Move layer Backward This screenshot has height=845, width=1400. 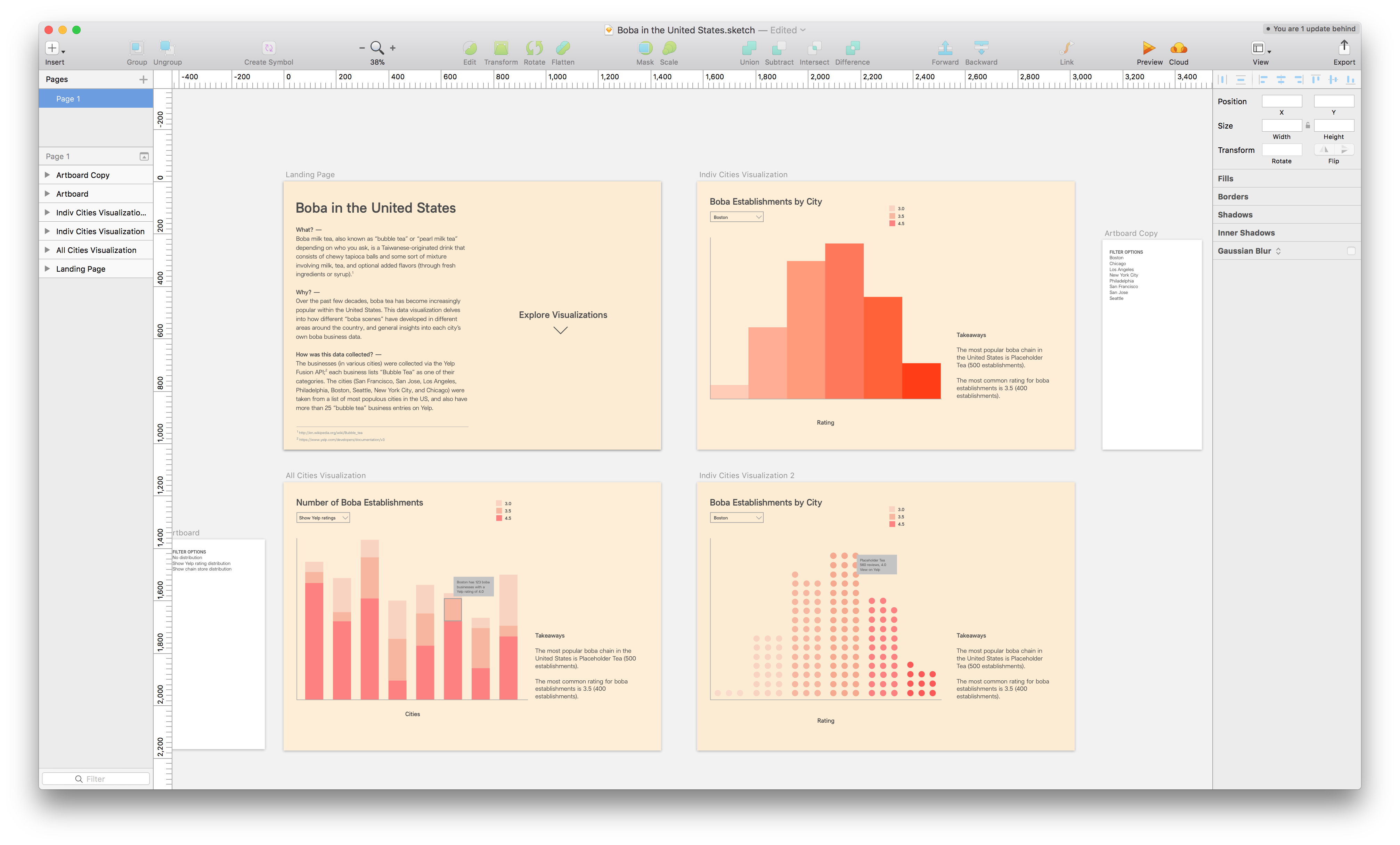click(981, 48)
